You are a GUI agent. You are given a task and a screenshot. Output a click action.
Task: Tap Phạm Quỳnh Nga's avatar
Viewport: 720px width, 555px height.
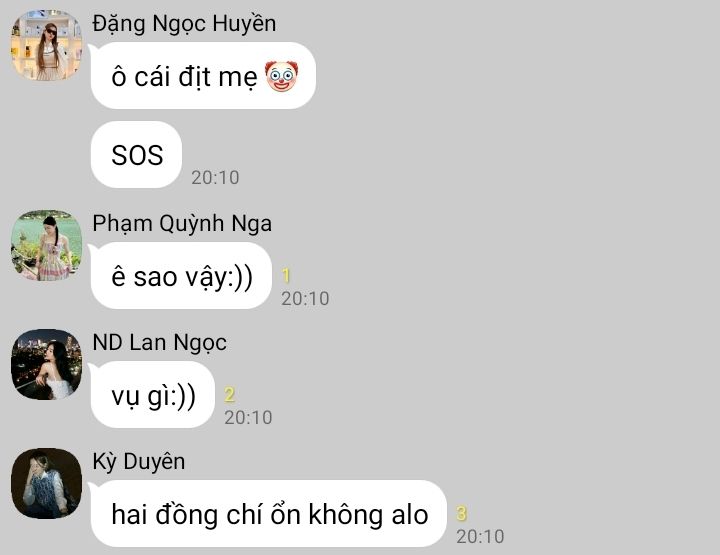pyautogui.click(x=46, y=246)
